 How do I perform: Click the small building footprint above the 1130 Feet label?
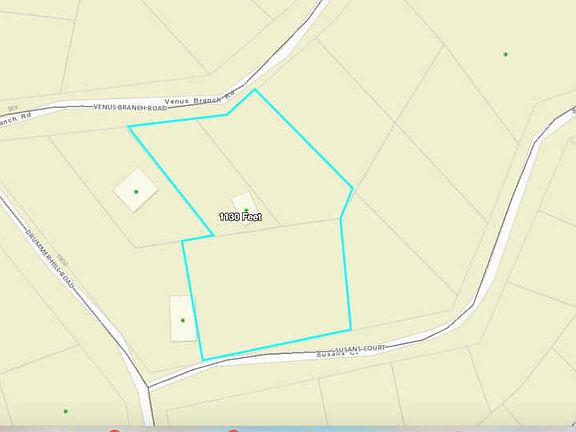tap(244, 203)
